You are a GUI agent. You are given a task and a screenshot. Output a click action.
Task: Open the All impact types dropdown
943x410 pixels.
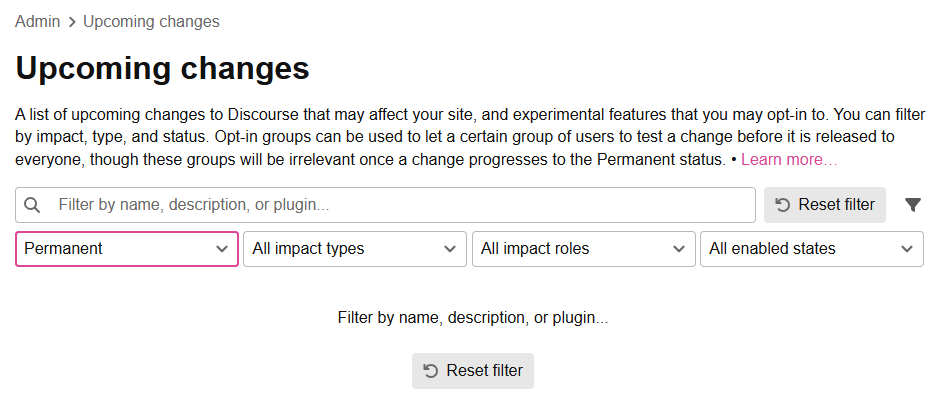[x=355, y=249]
